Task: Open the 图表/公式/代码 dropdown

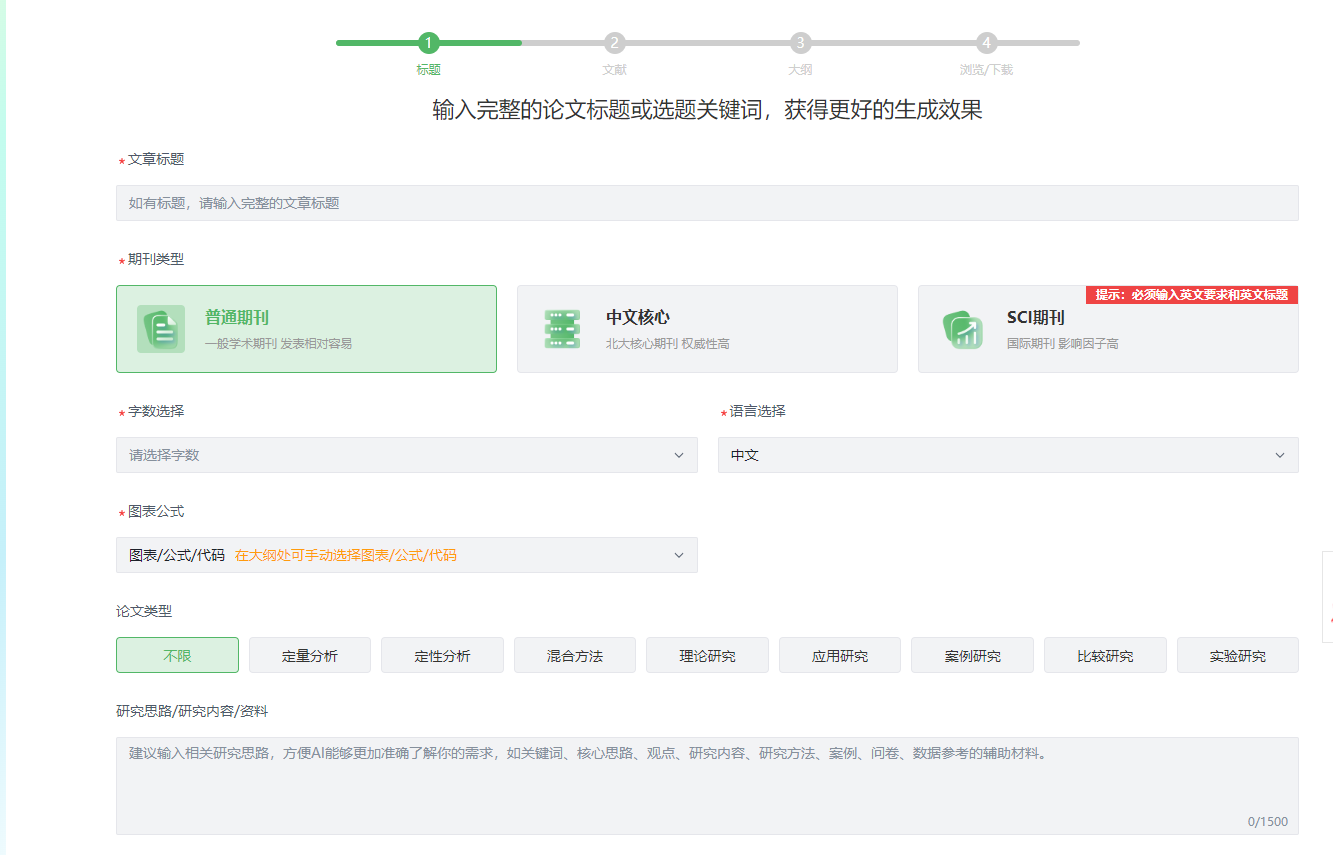Action: [406, 555]
